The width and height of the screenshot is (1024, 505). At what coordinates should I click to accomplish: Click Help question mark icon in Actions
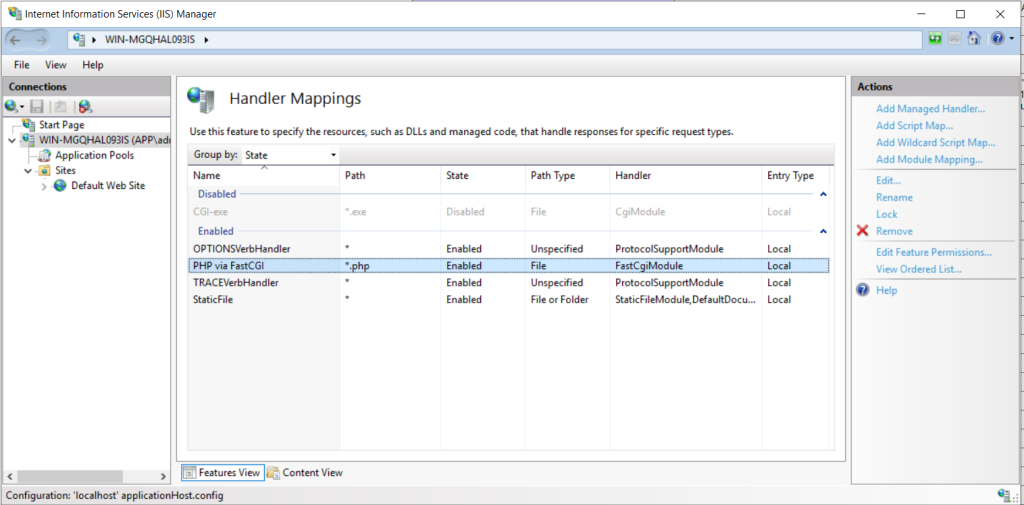[863, 290]
